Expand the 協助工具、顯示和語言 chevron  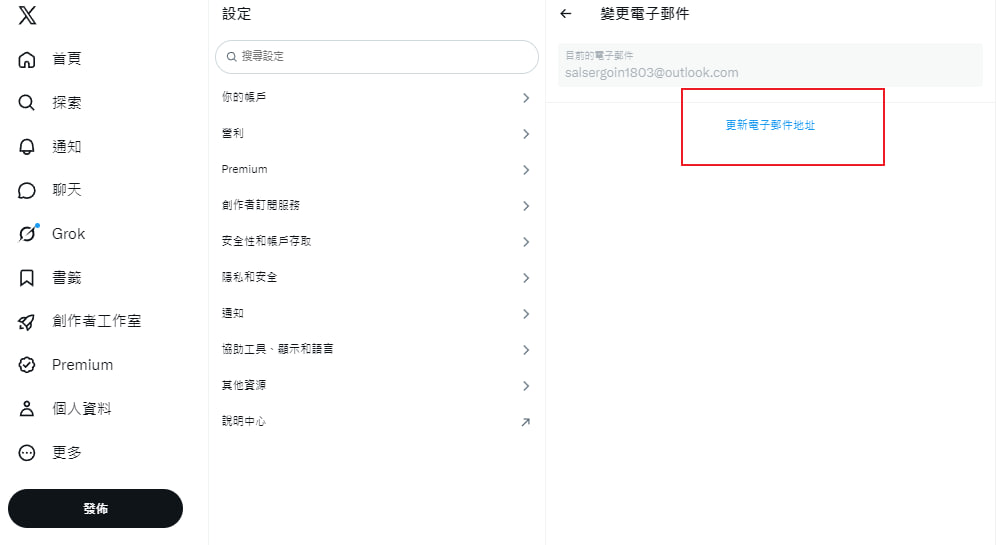click(526, 350)
